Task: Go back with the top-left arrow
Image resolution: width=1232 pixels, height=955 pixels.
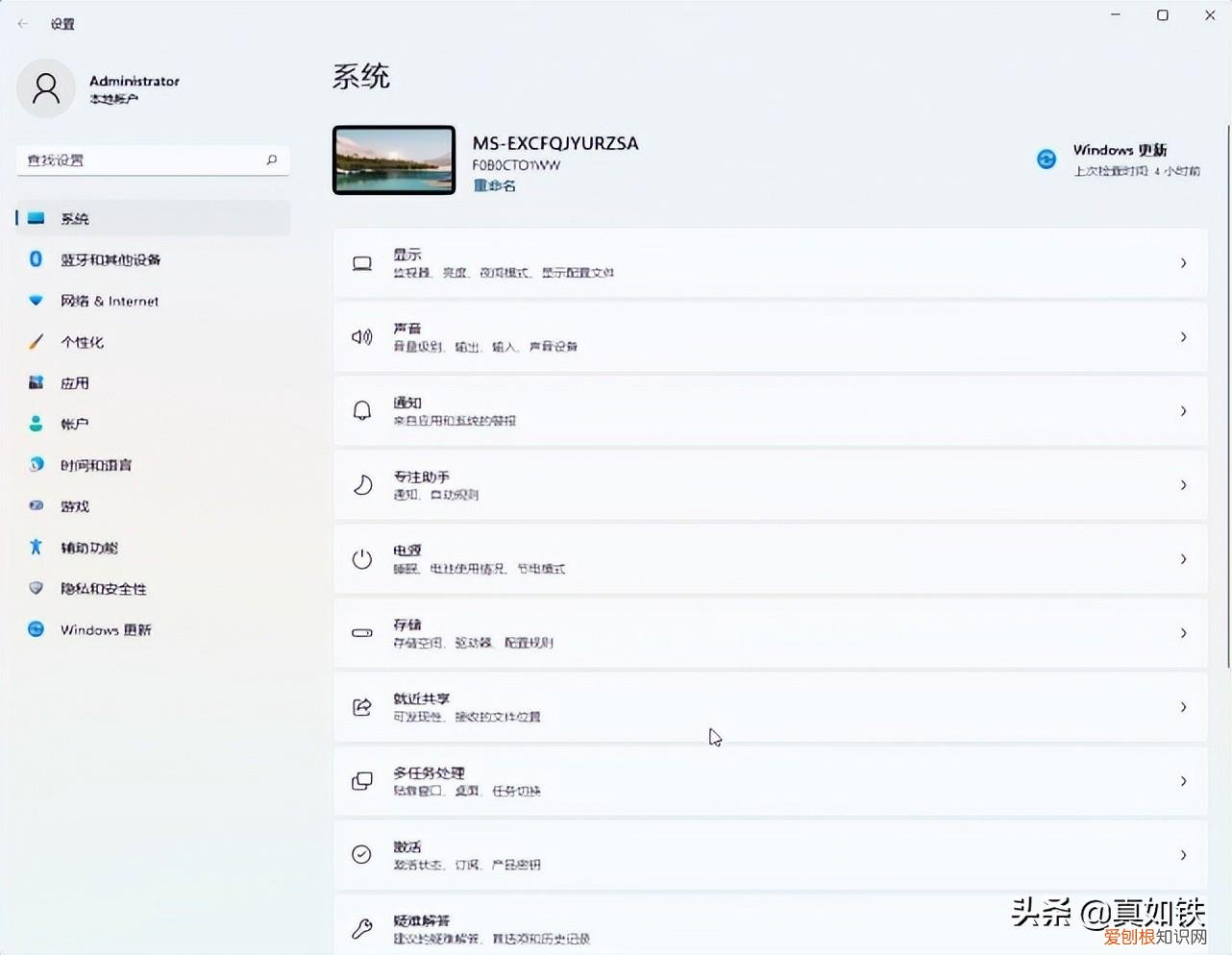Action: pos(23,24)
